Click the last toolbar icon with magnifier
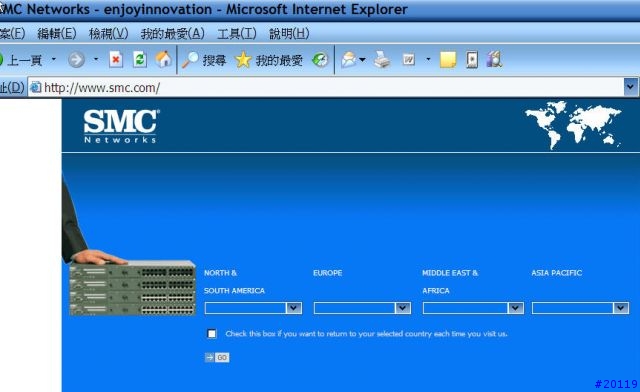The width and height of the screenshot is (640, 392). [494, 60]
